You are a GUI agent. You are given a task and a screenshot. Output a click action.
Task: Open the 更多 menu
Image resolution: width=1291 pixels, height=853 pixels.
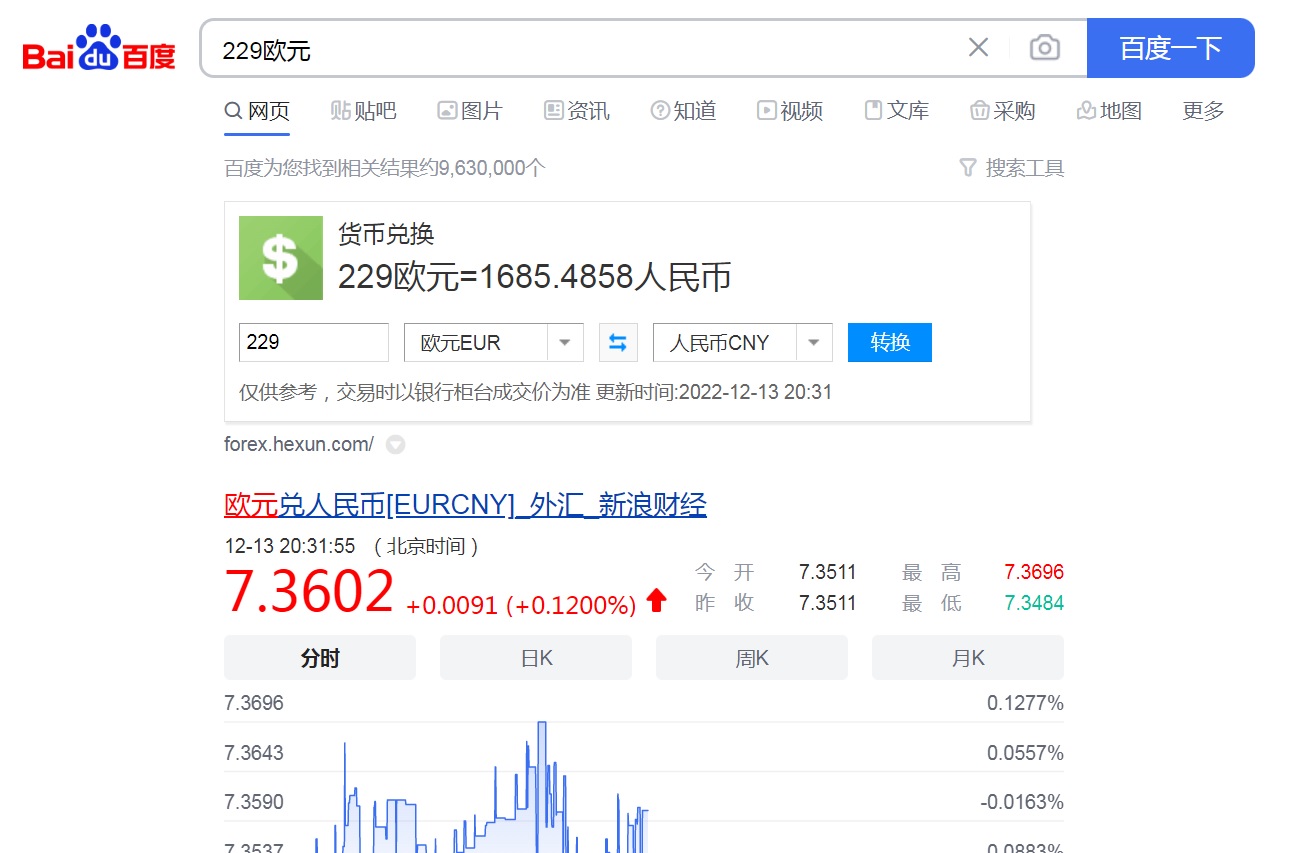pyautogui.click(x=1203, y=111)
